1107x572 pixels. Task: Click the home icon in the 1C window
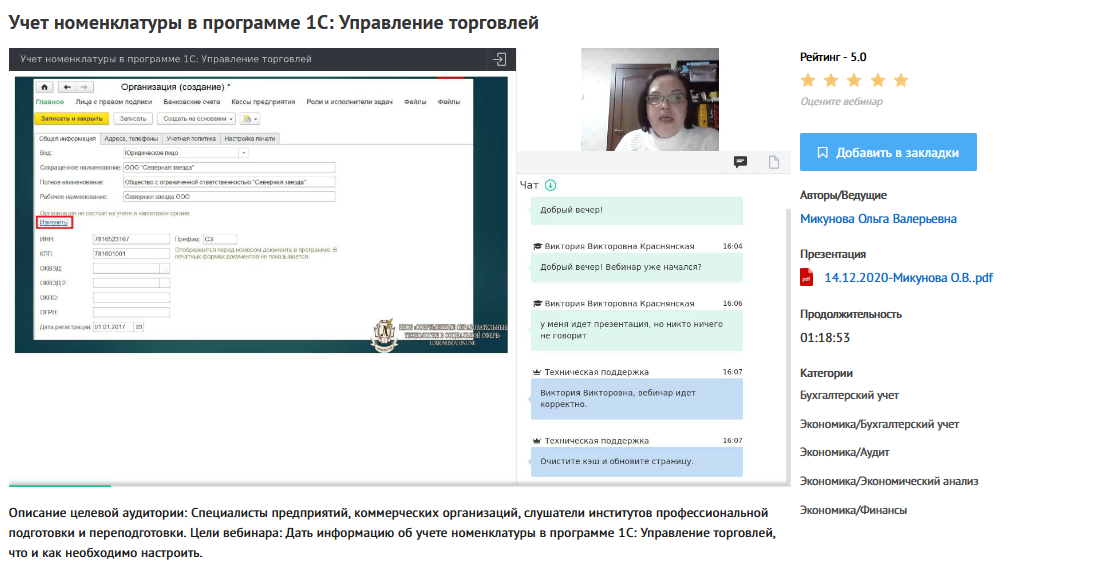[44, 87]
